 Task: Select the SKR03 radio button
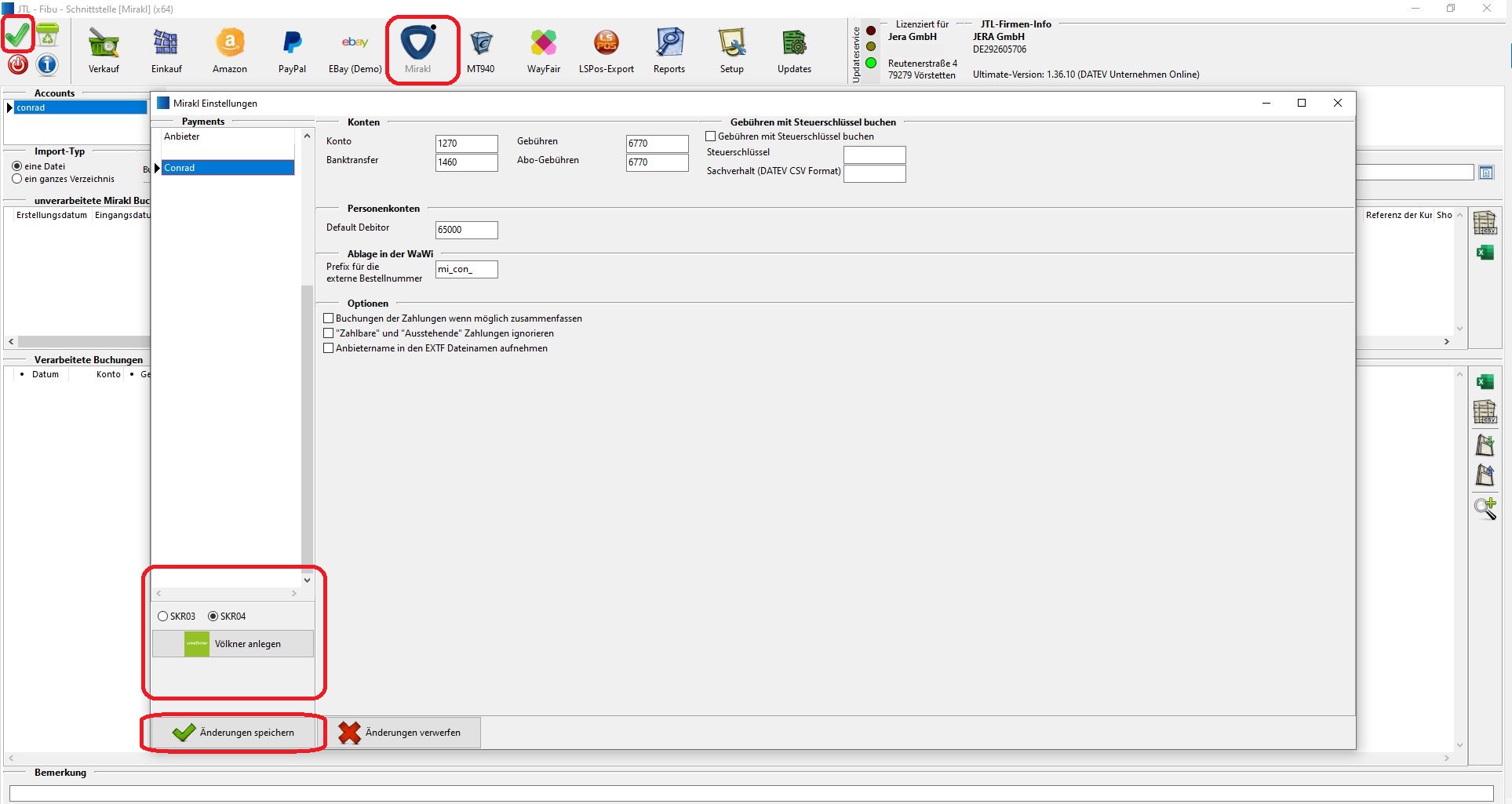point(163,617)
